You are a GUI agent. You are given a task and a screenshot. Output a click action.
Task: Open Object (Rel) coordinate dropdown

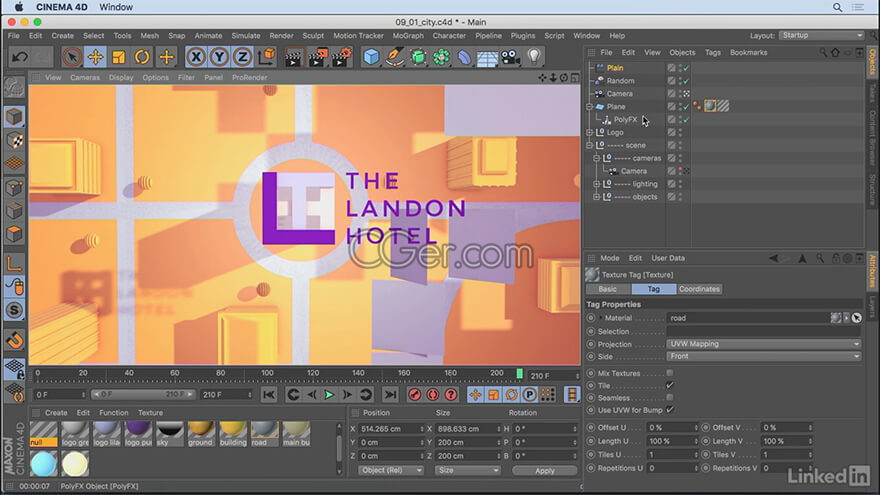pyautogui.click(x=391, y=470)
